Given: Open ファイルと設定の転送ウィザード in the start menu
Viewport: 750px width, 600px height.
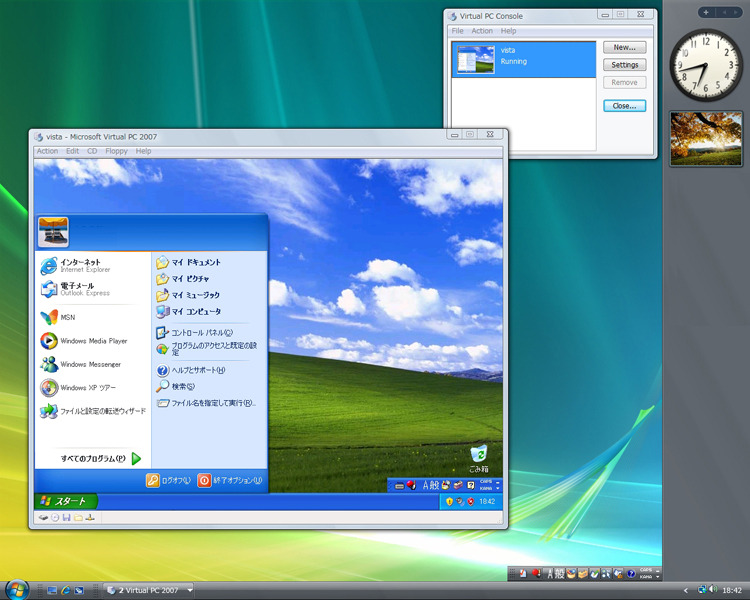Looking at the screenshot, I should tap(93, 411).
